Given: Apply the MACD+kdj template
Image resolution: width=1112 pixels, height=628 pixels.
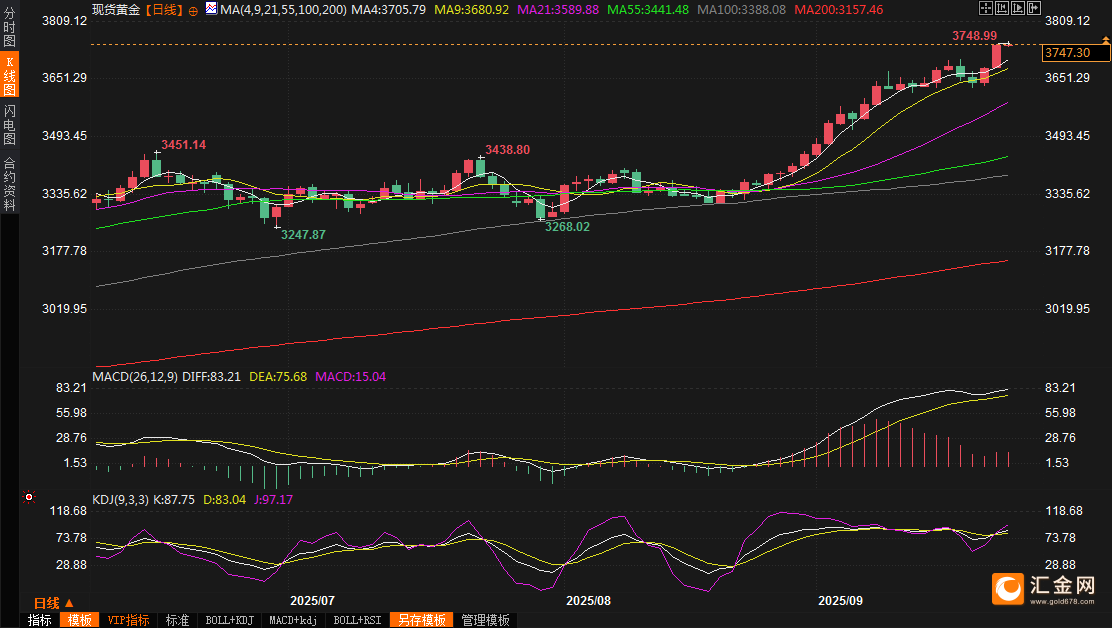Looking at the screenshot, I should [292, 620].
